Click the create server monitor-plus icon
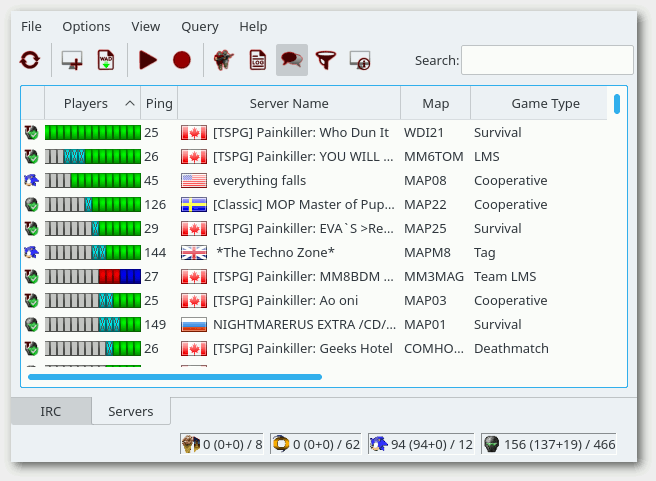 72,60
